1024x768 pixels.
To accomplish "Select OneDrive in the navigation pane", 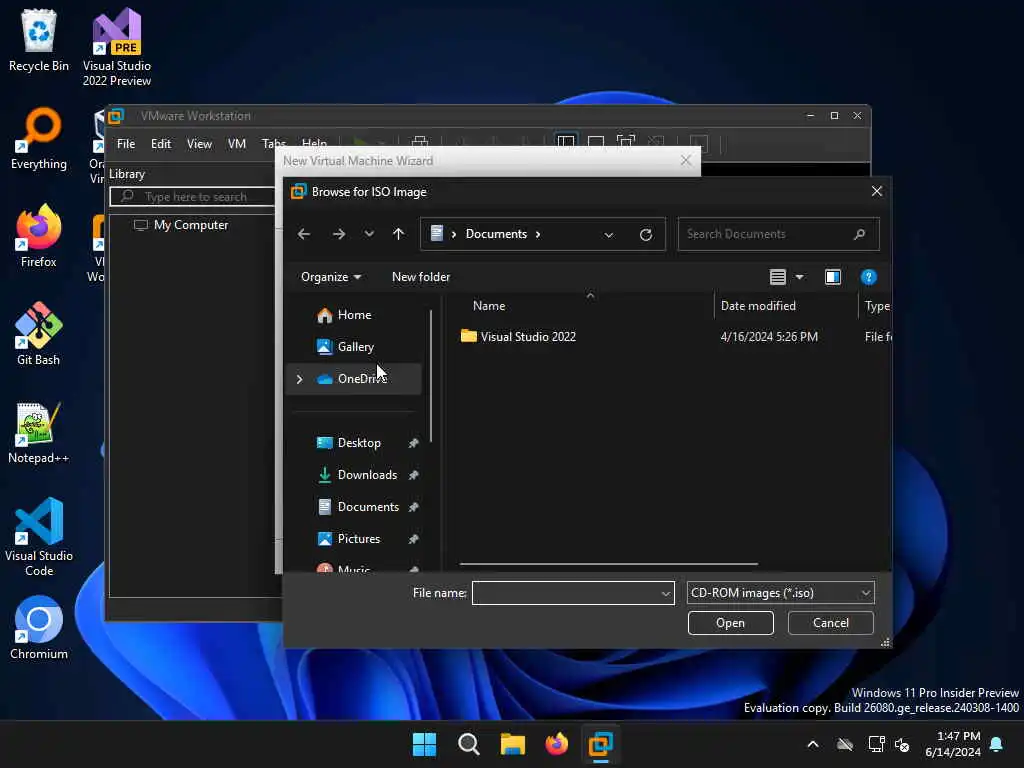I will click(x=354, y=379).
